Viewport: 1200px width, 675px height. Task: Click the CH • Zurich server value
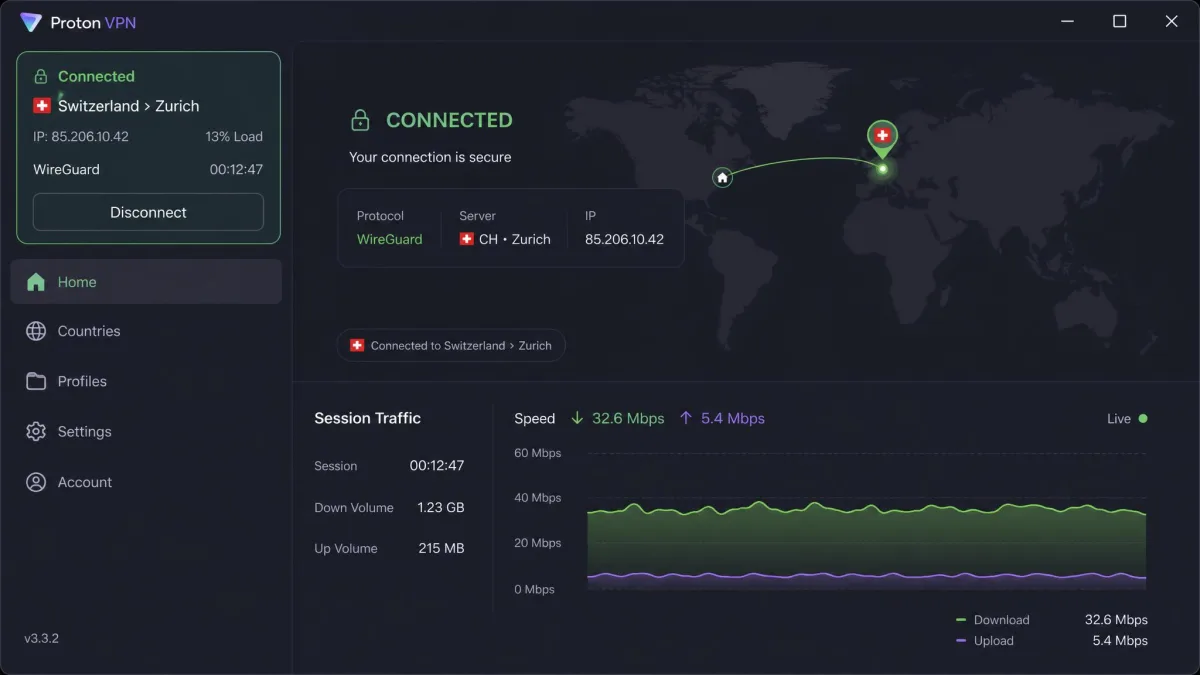click(x=514, y=239)
